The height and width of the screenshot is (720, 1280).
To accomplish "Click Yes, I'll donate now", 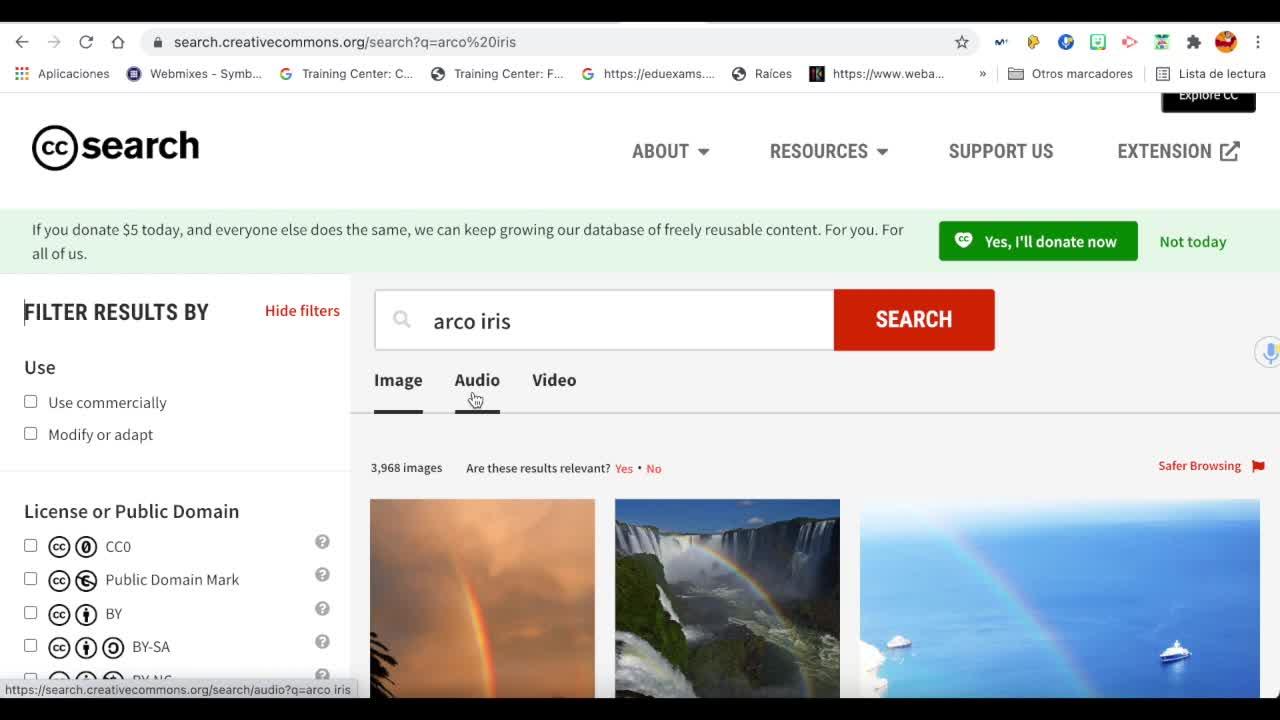I will point(1038,241).
